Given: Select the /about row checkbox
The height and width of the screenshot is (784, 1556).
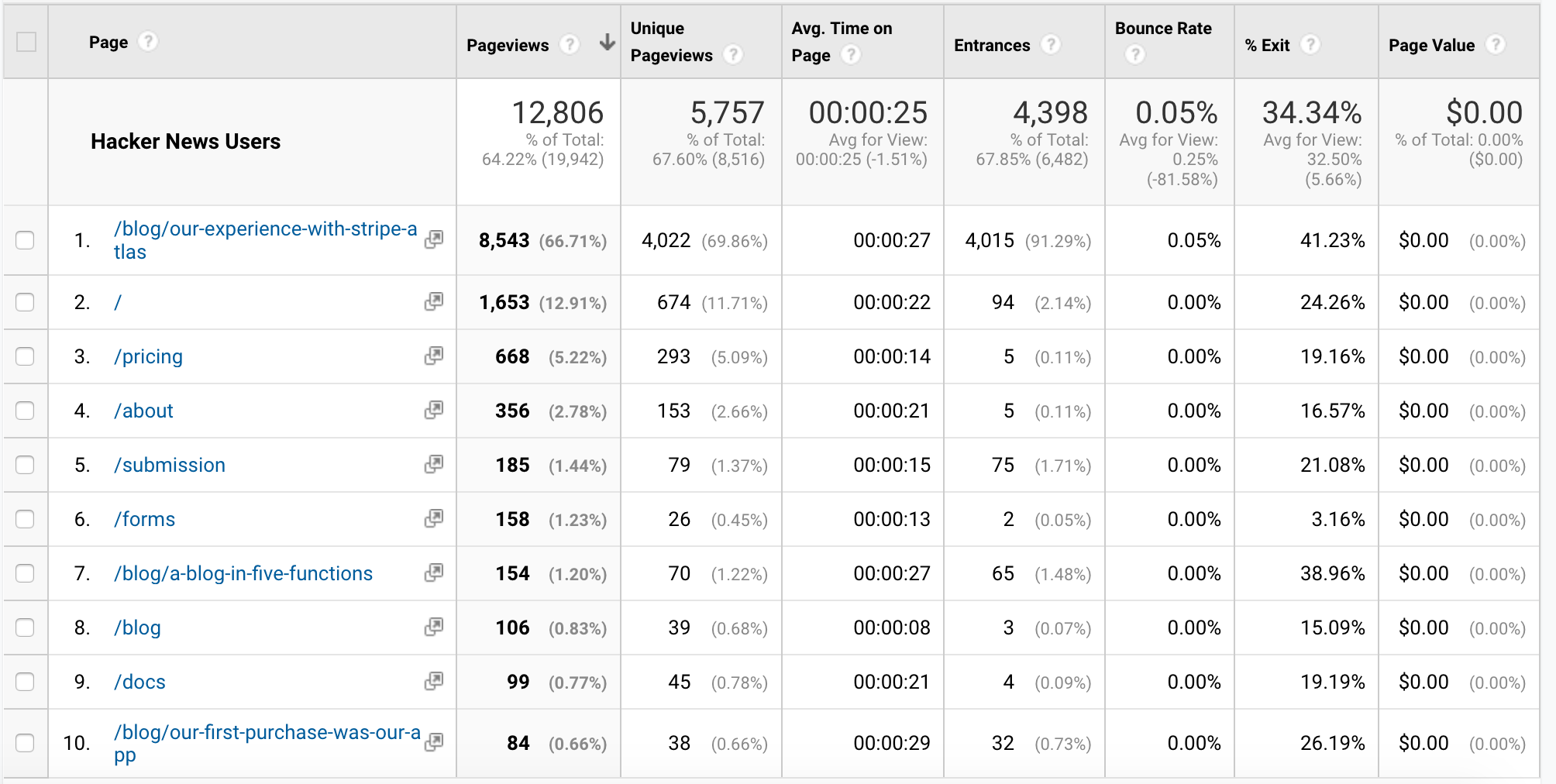Looking at the screenshot, I should pos(26,411).
